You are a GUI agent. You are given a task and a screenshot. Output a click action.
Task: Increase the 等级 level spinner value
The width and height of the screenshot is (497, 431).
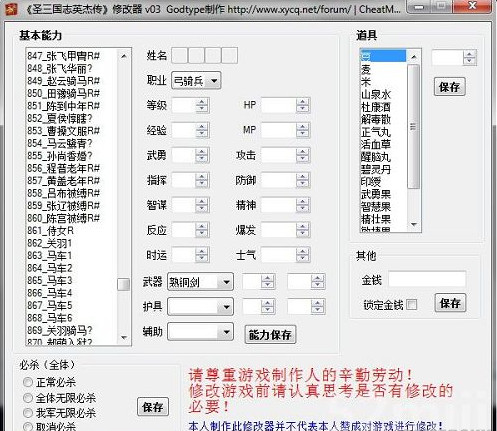(202, 102)
